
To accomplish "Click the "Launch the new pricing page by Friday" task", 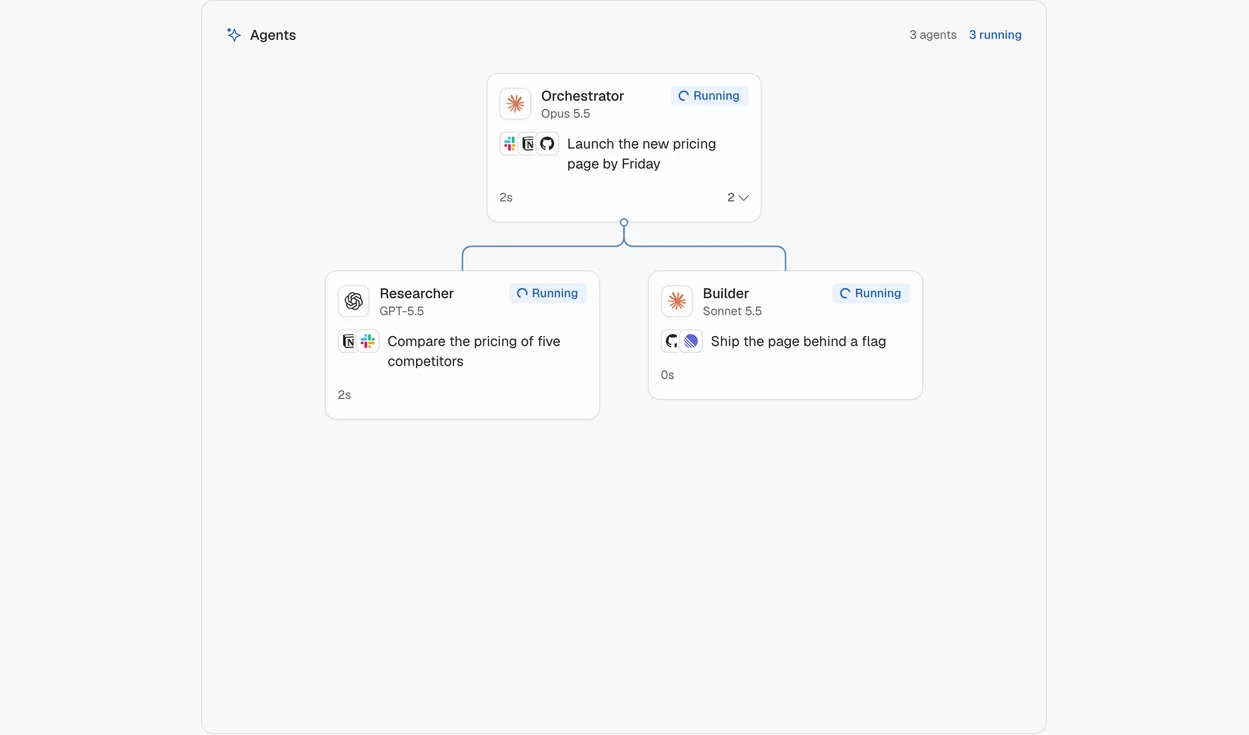I will click(x=641, y=154).
